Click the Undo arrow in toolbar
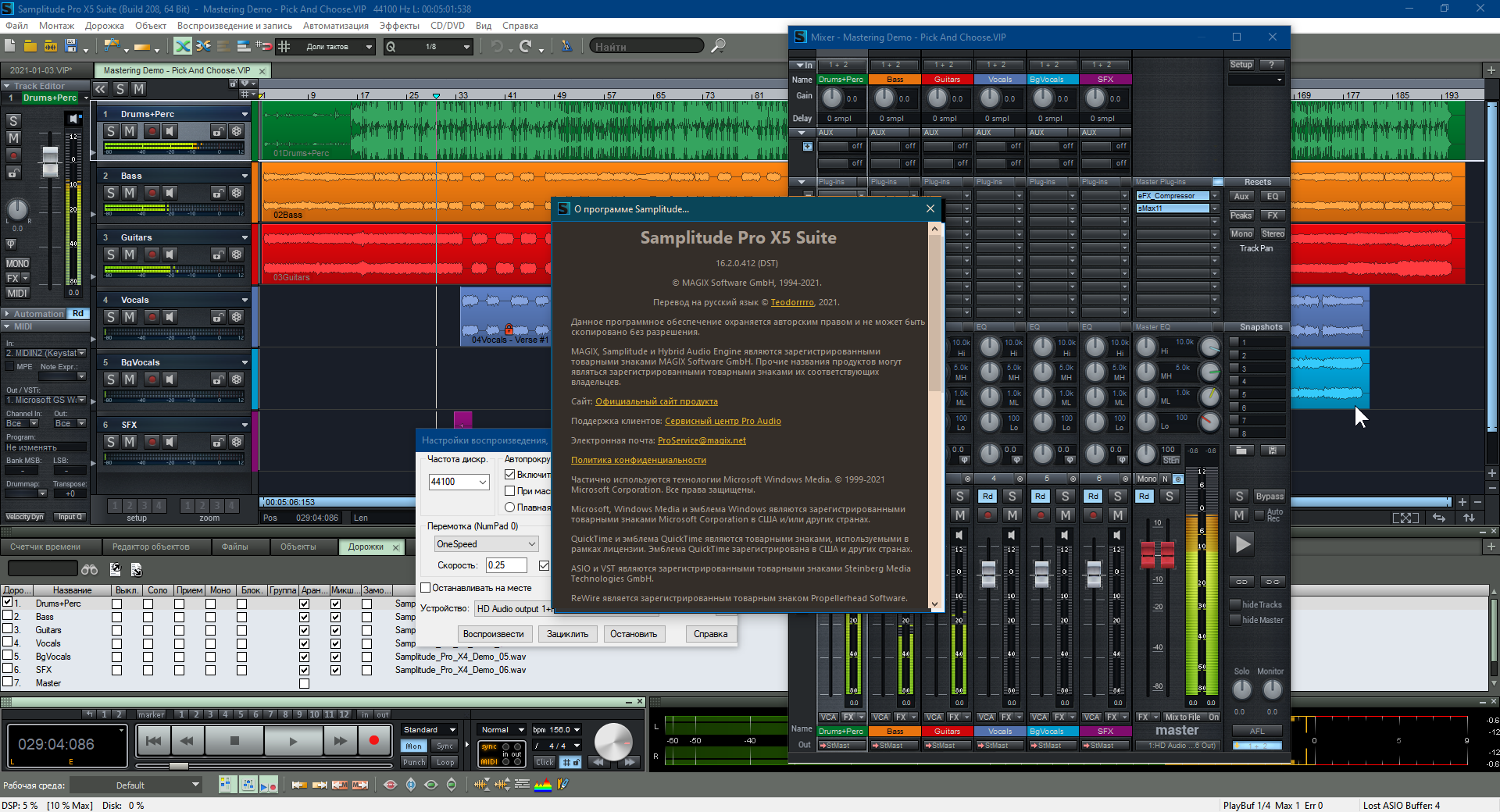The width and height of the screenshot is (1500, 812). coord(497,46)
